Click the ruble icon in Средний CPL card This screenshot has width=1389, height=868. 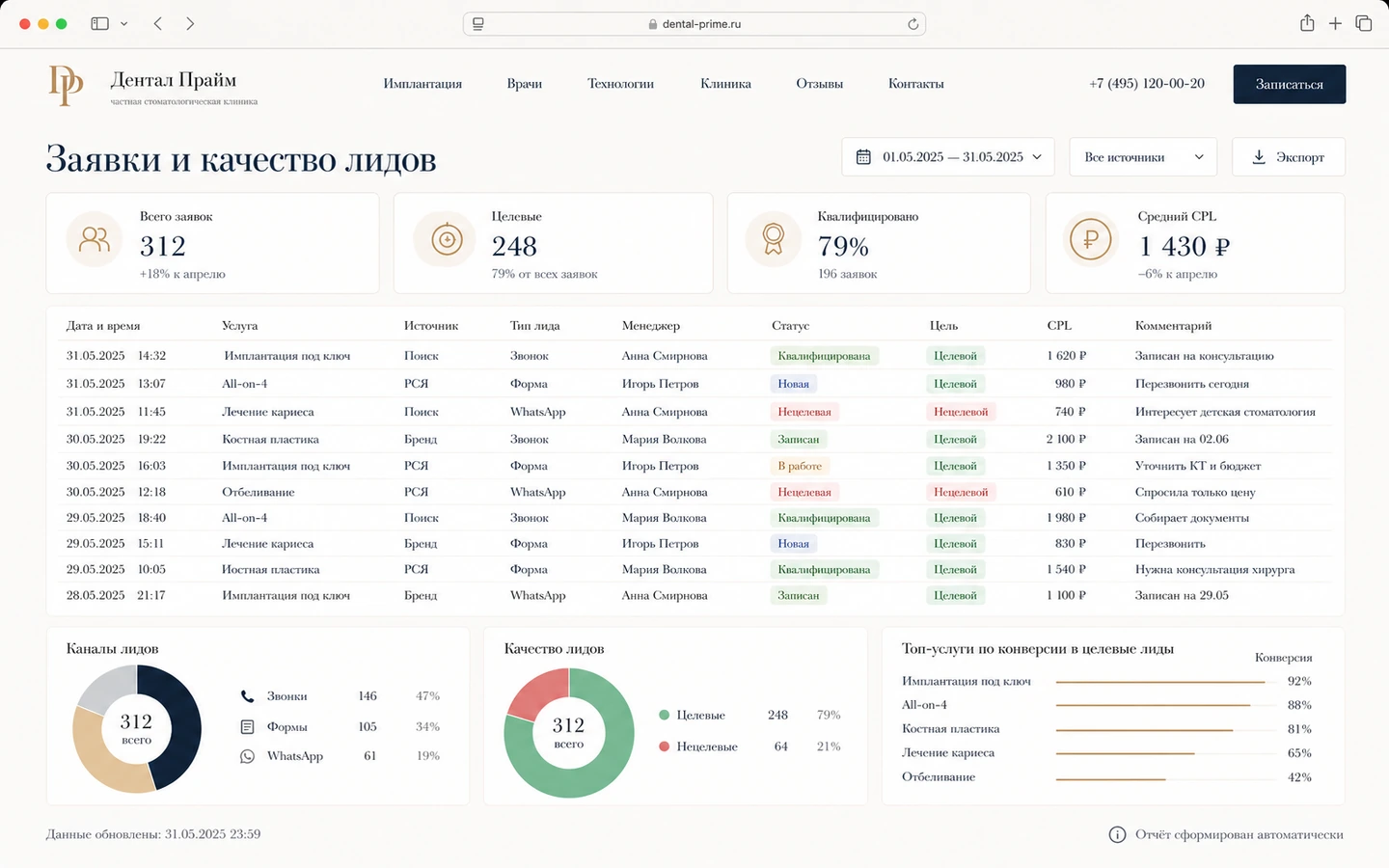[1091, 238]
